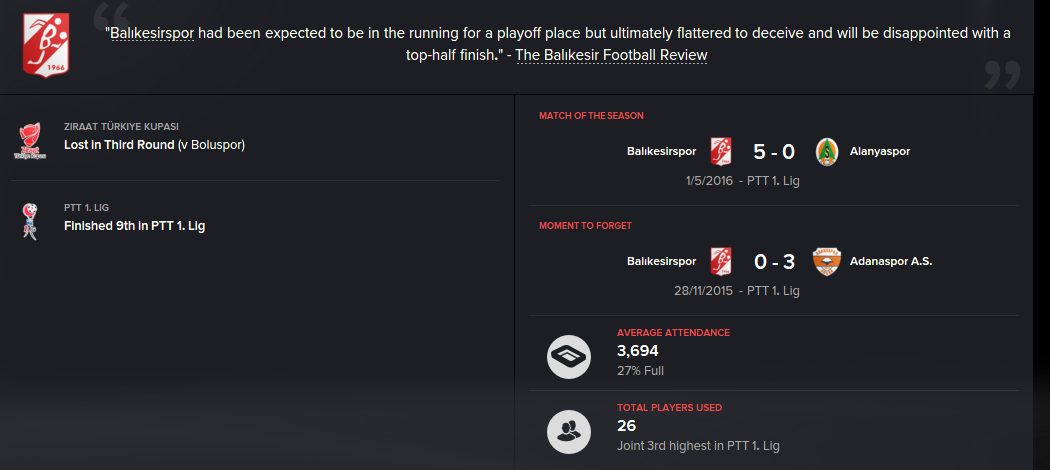Viewport: 1050px width, 470px height.
Task: Open the 0 - 3 match score
Action: (773, 262)
